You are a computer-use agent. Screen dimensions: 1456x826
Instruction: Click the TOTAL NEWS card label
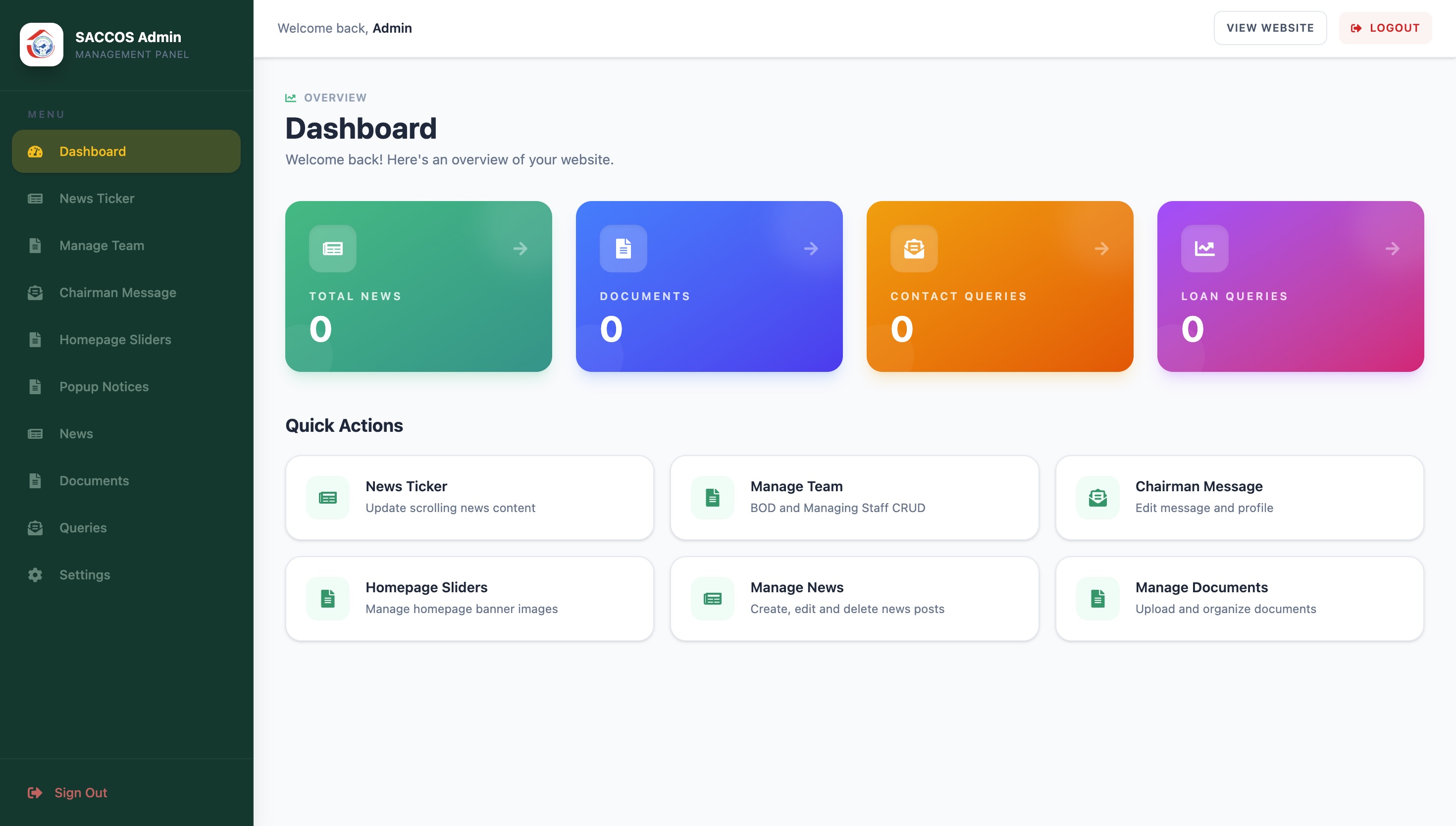pyautogui.click(x=355, y=296)
